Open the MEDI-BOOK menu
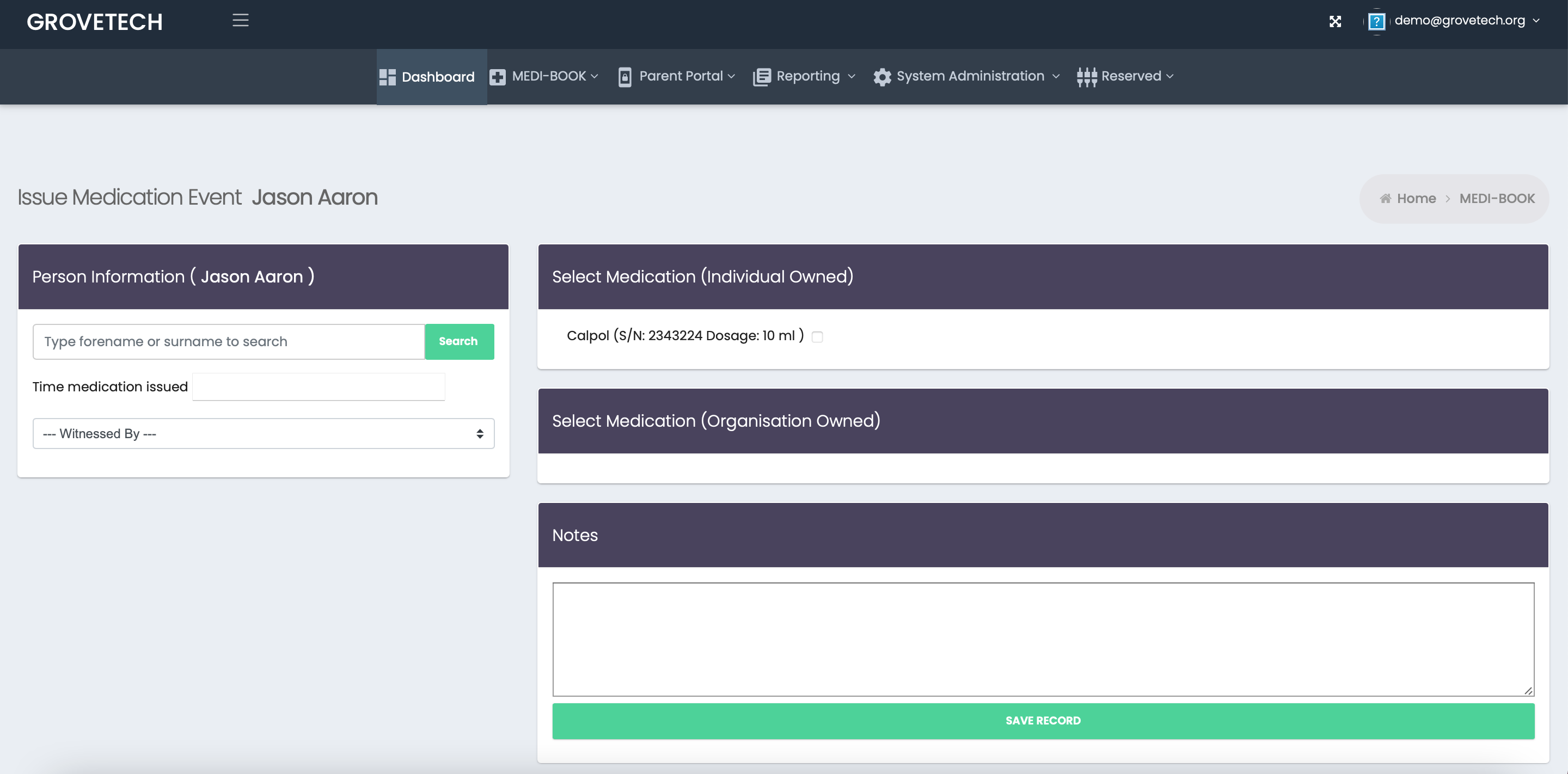Viewport: 1568px width, 774px height. coord(544,77)
